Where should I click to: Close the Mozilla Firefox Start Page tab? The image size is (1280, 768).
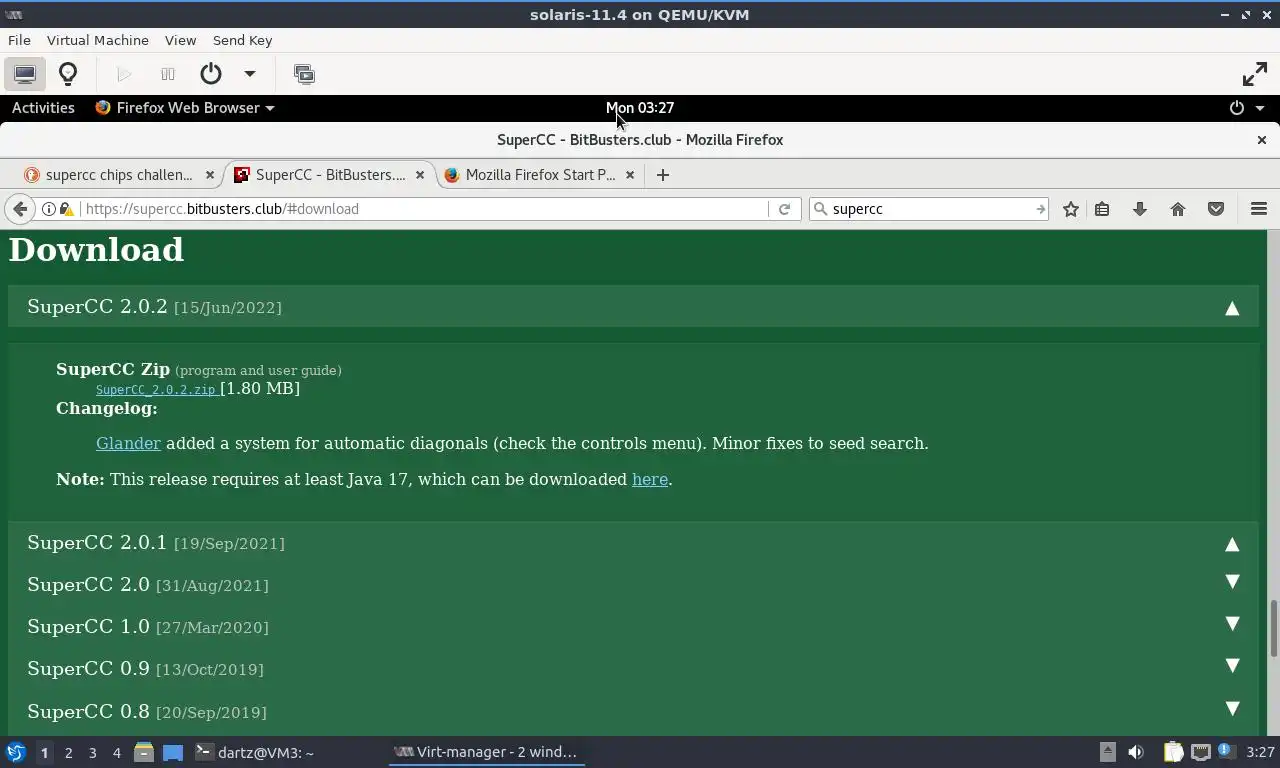point(629,174)
